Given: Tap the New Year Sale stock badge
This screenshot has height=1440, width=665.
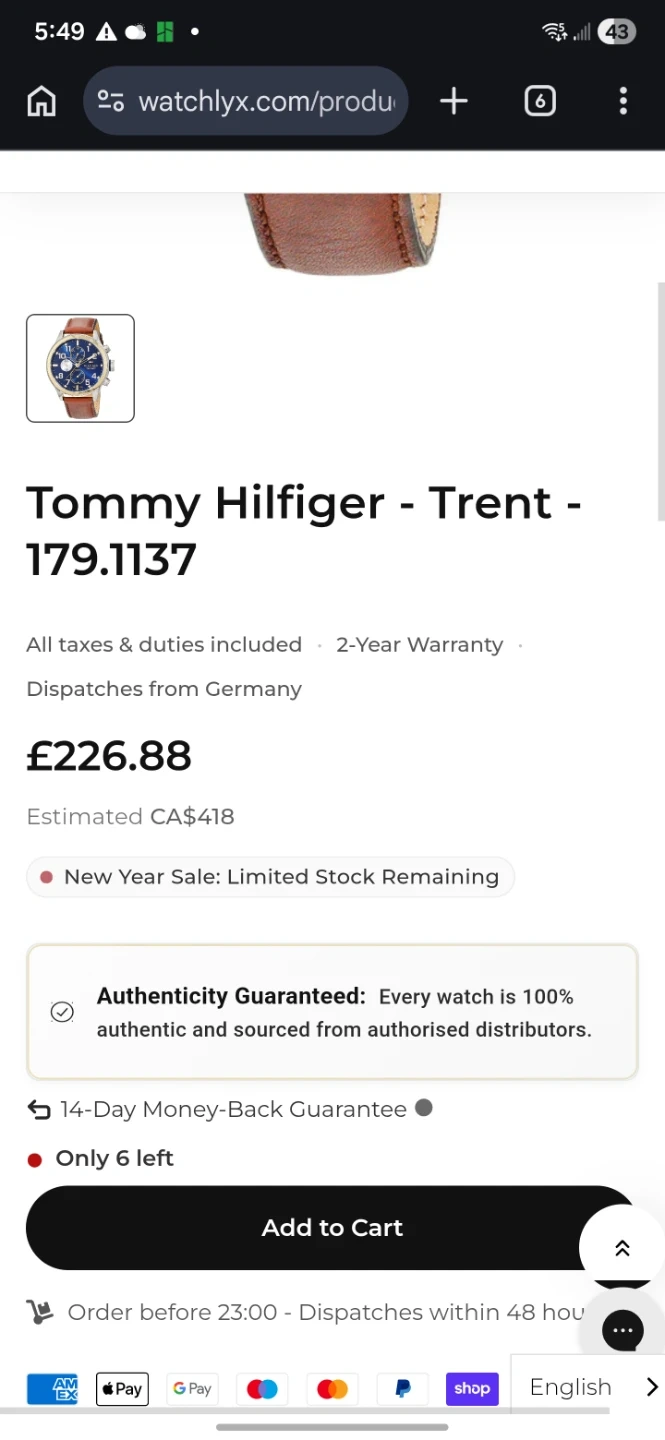Looking at the screenshot, I should [270, 877].
